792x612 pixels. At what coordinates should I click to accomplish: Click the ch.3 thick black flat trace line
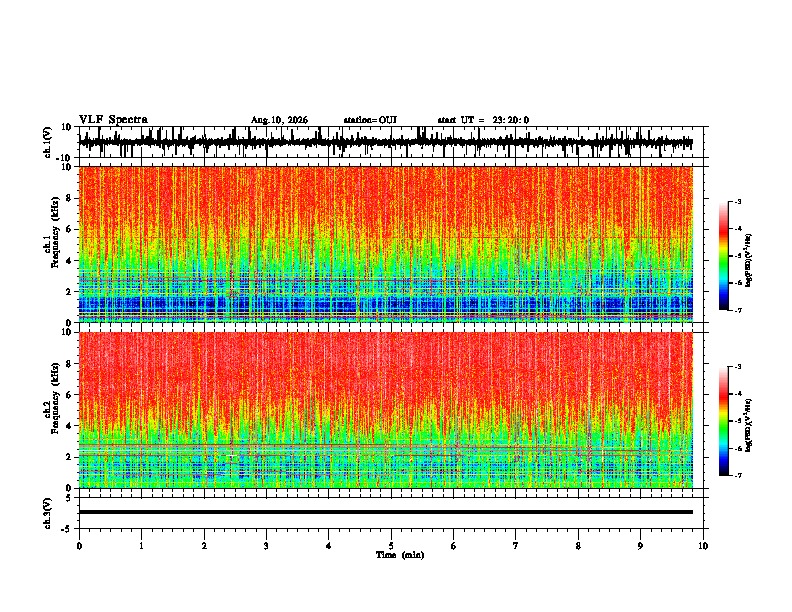(x=386, y=512)
